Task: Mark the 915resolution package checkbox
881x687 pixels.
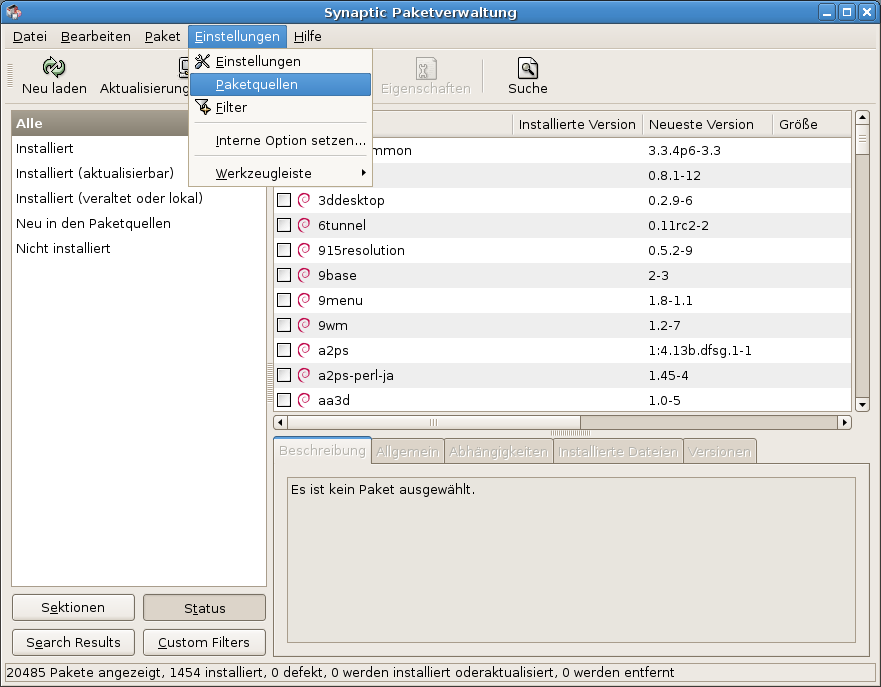Action: 284,250
